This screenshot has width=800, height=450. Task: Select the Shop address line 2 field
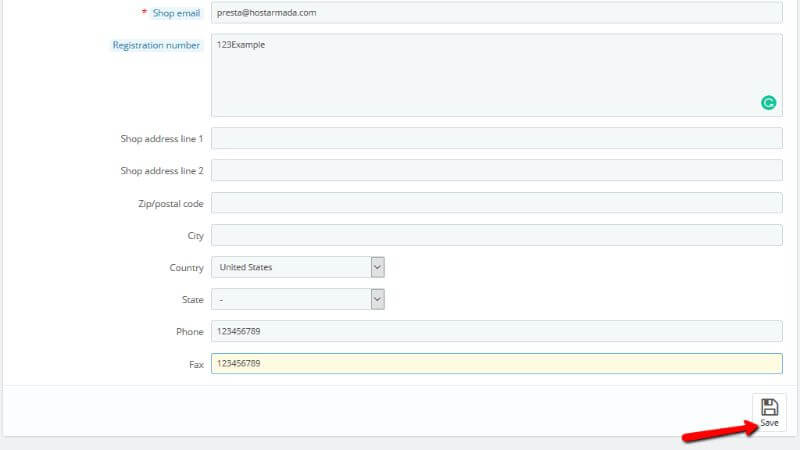tap(496, 171)
